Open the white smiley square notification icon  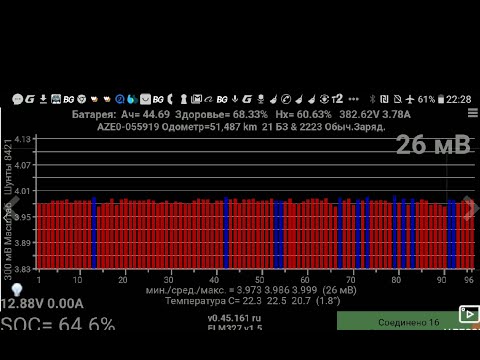(x=145, y=99)
